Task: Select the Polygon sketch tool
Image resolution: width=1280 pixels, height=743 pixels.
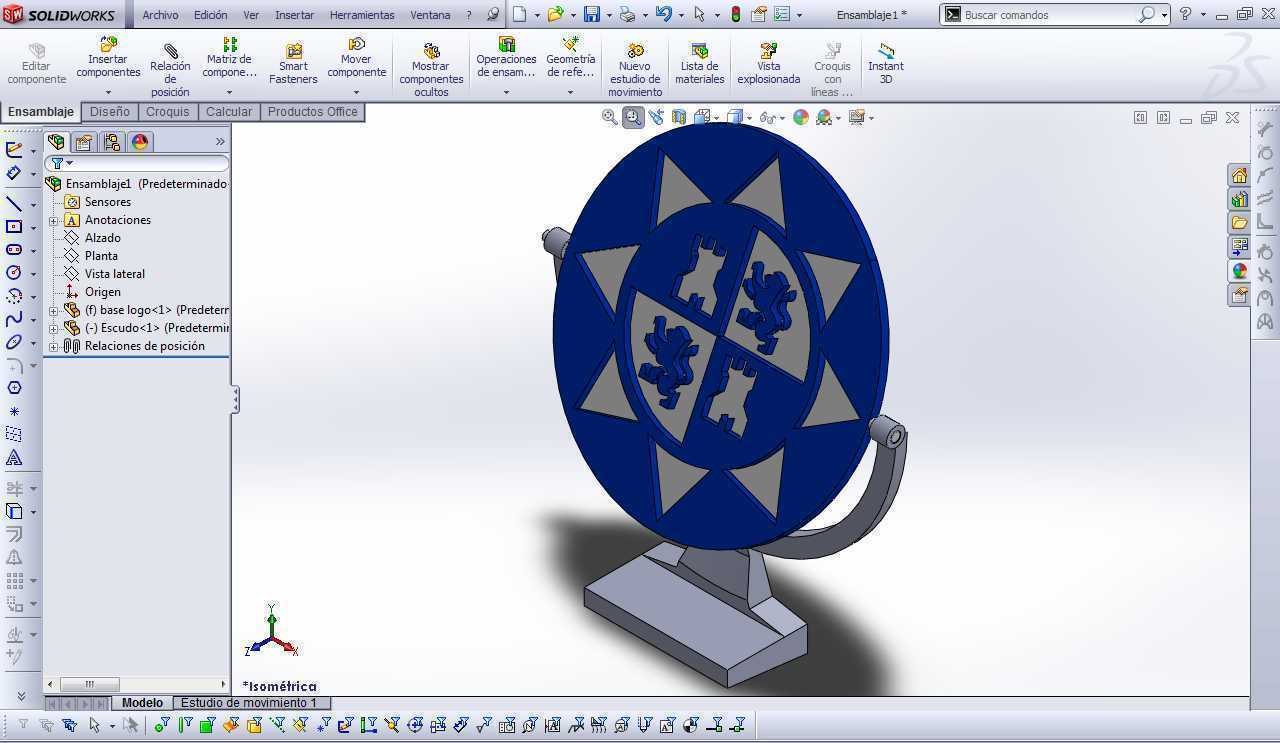Action: [x=14, y=388]
